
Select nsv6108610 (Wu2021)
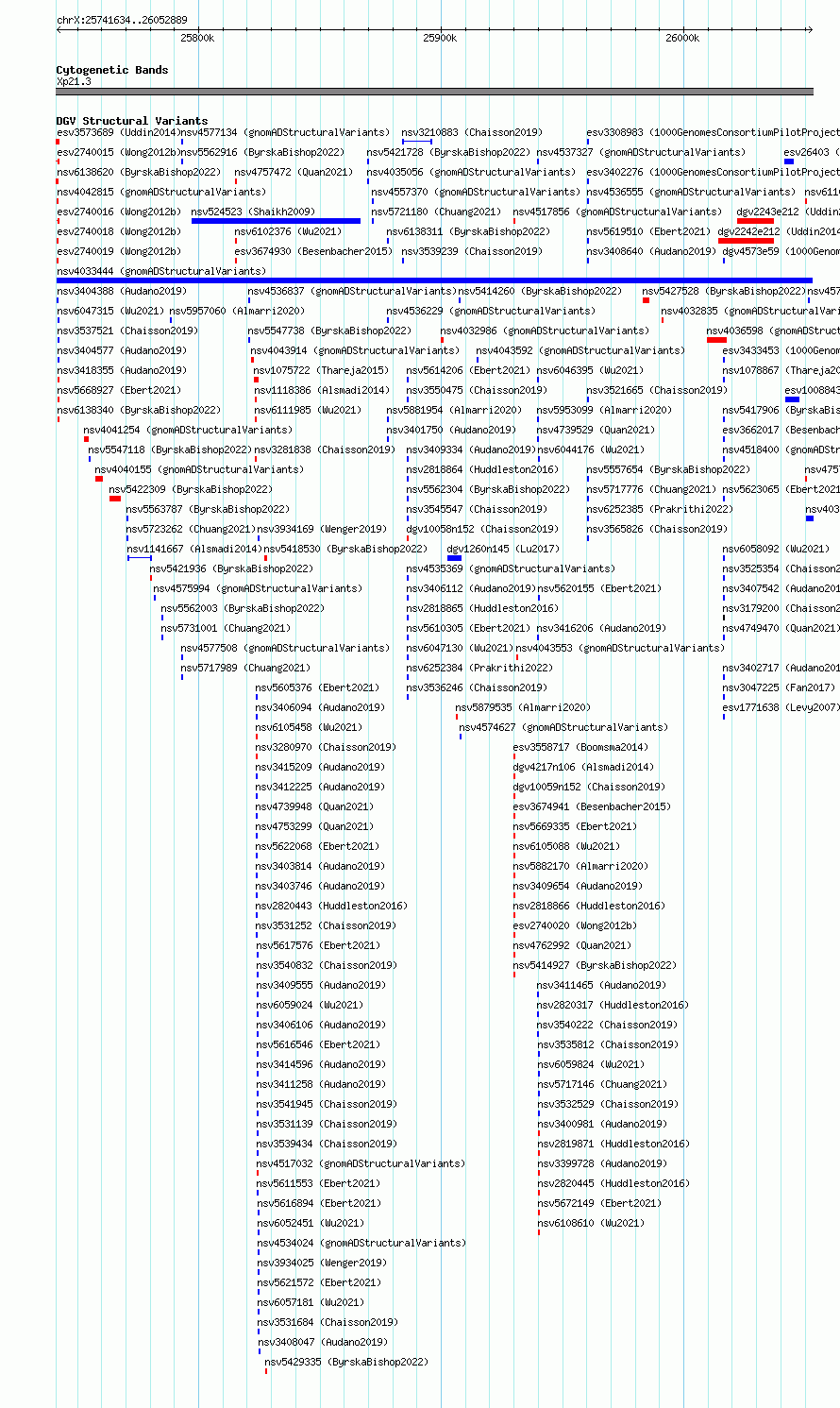point(591,1223)
